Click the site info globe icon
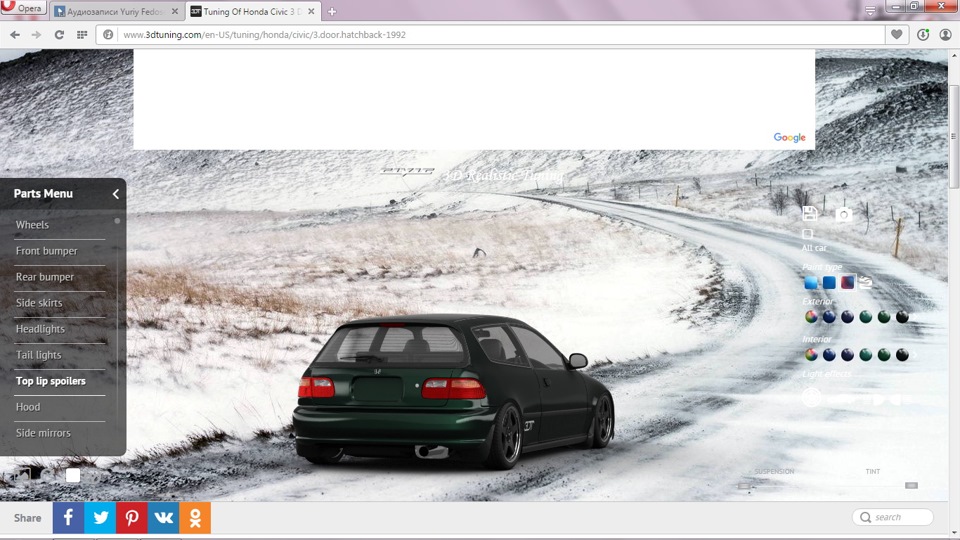Screen dimensions: 960x540 (108, 35)
